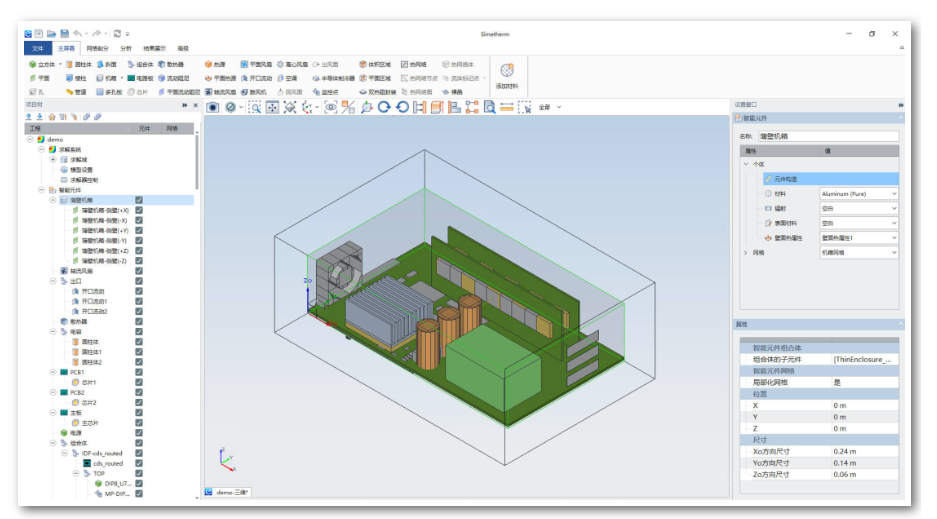Click the 电路板 circuit board tool
Viewport: 937px width, 519px height.
click(x=140, y=77)
